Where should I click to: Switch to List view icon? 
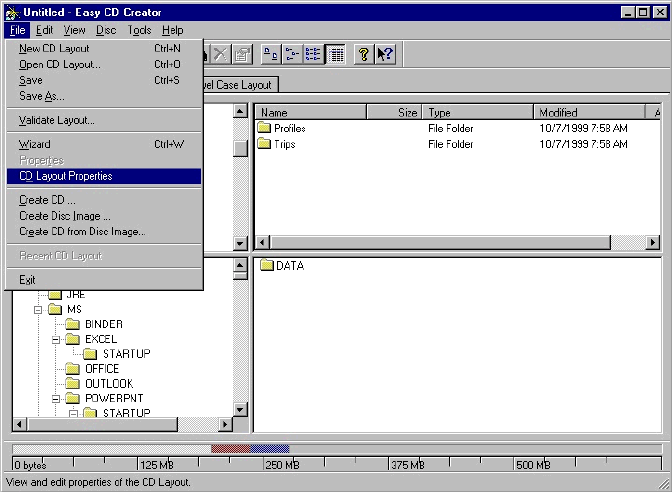(x=313, y=54)
